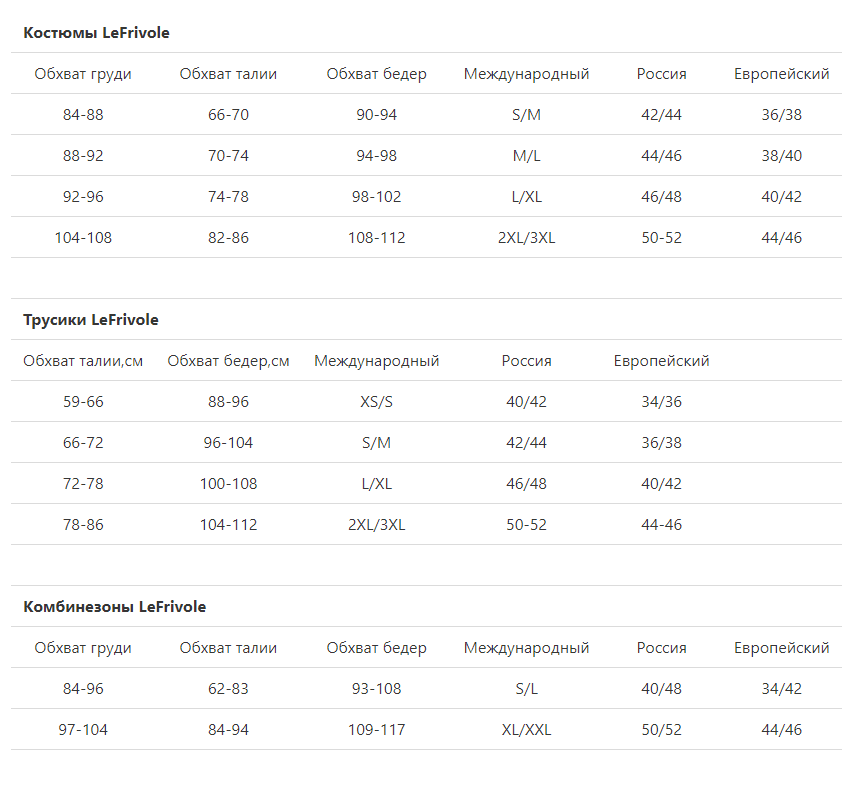Click the 40/48 Russia size cell

(x=661, y=689)
